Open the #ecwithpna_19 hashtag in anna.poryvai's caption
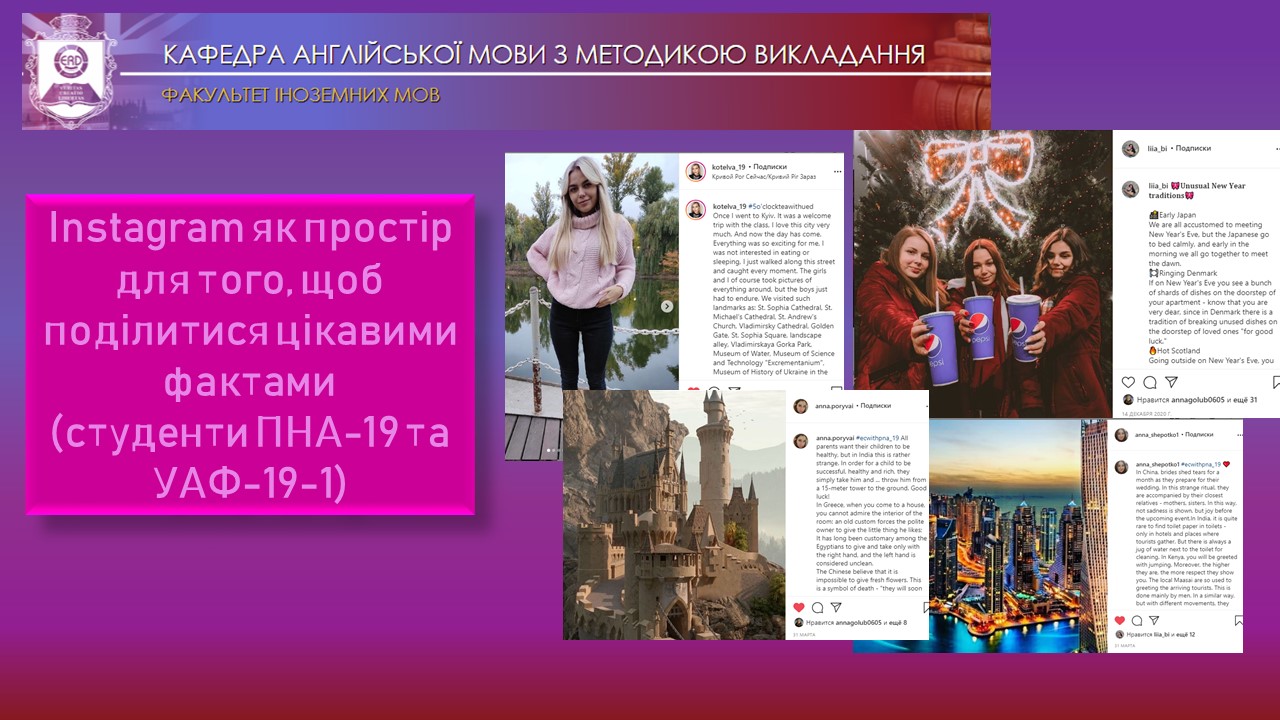This screenshot has width=1280, height=720. point(877,438)
